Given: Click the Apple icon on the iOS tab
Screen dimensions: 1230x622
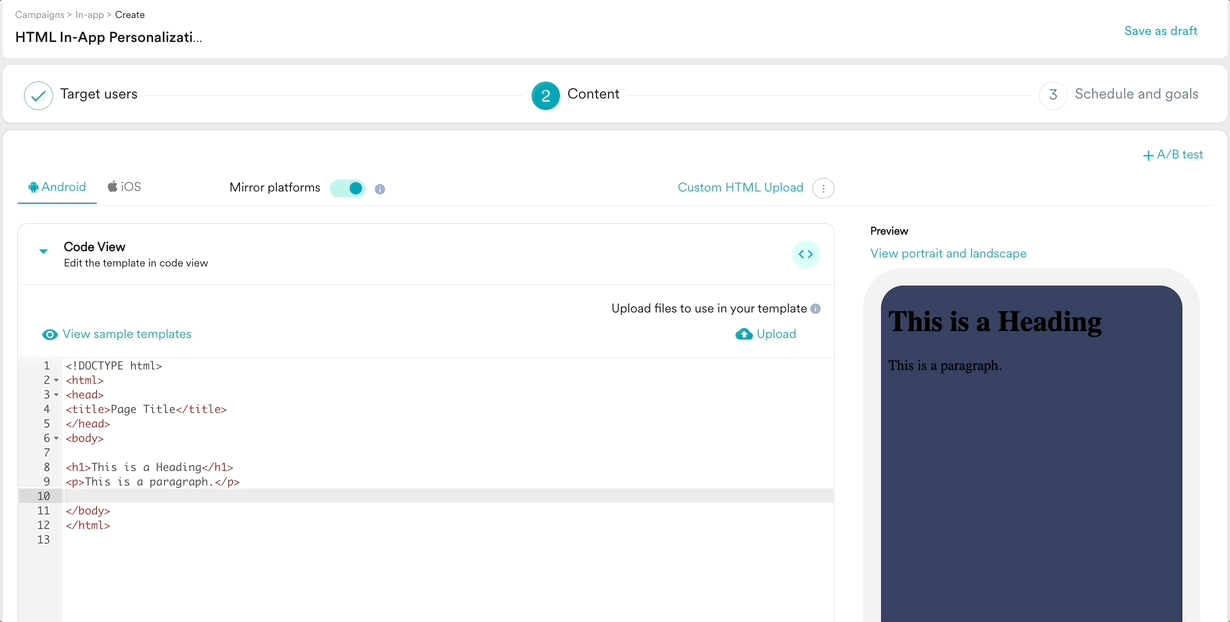Looking at the screenshot, I should point(113,186).
